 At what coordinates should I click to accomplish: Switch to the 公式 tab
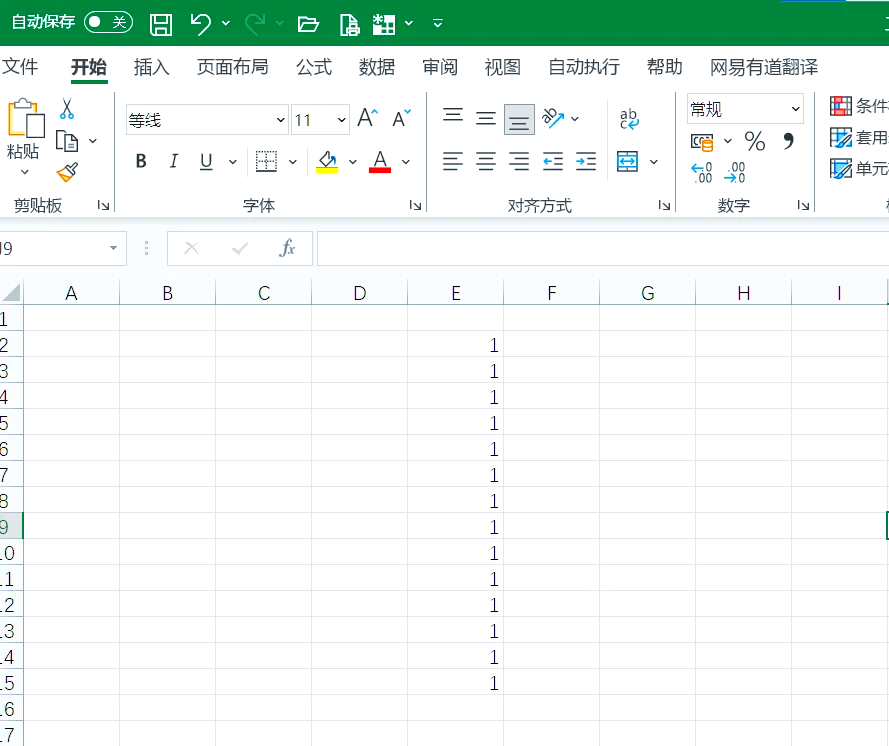[x=314, y=67]
